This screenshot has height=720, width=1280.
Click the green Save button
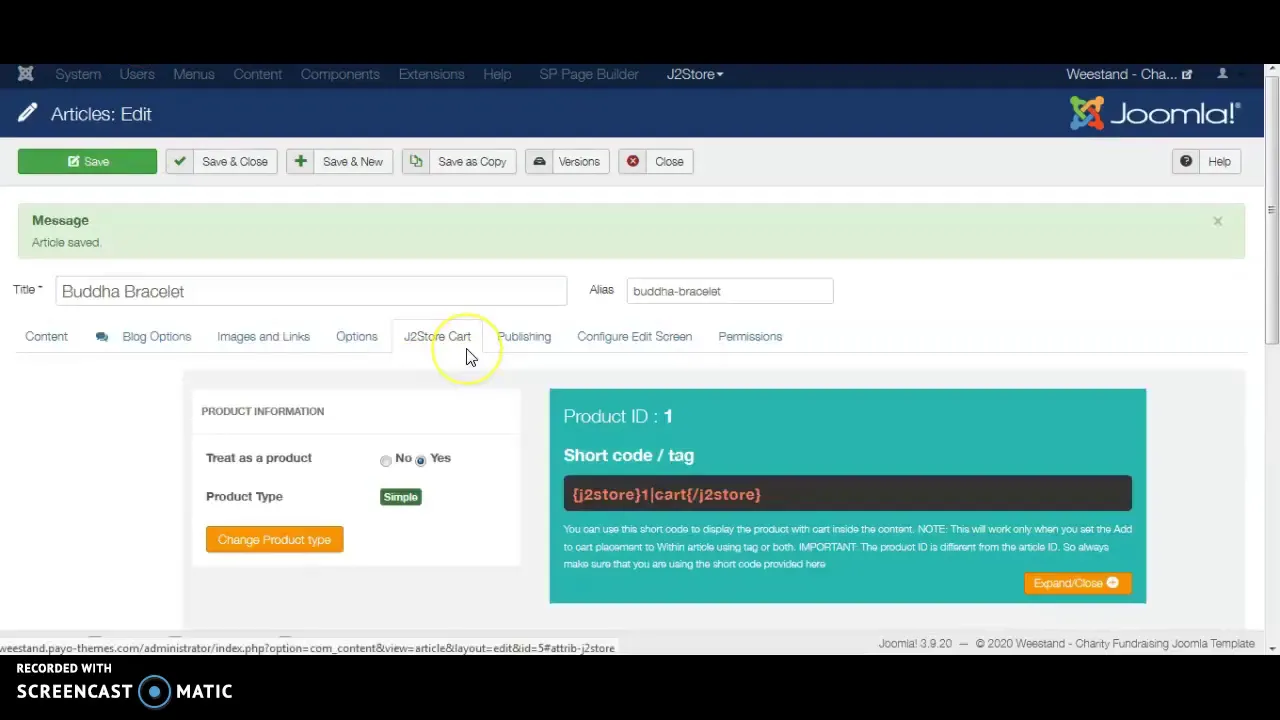87,161
